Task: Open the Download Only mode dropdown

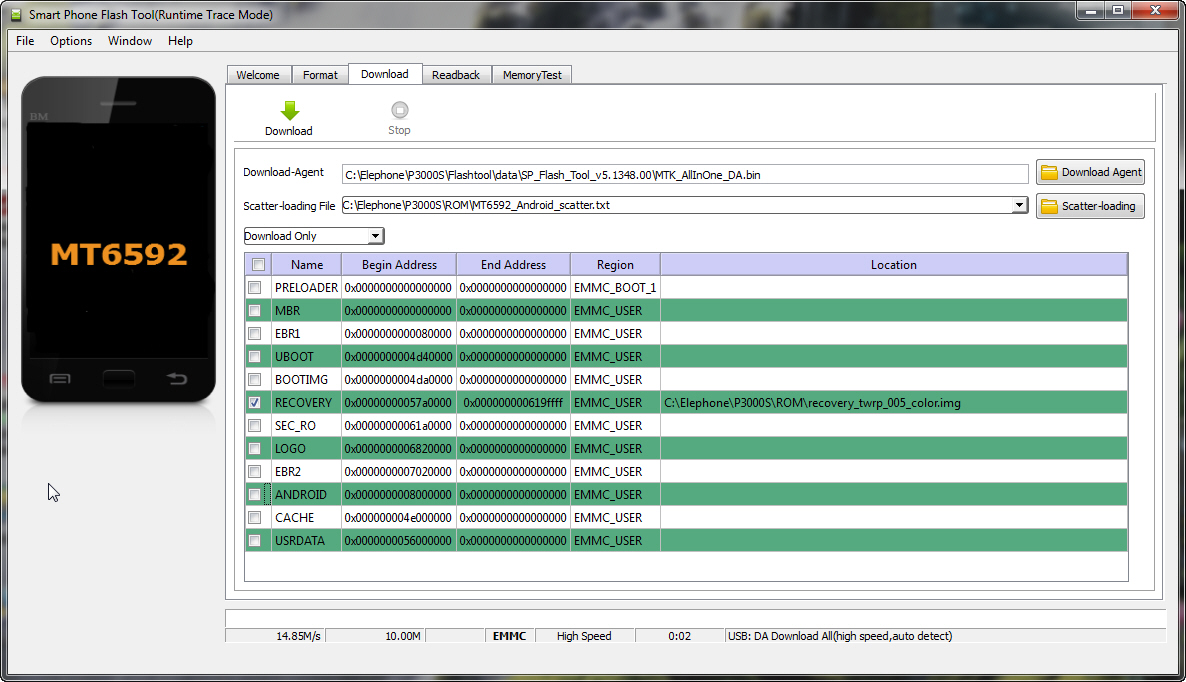Action: (376, 235)
